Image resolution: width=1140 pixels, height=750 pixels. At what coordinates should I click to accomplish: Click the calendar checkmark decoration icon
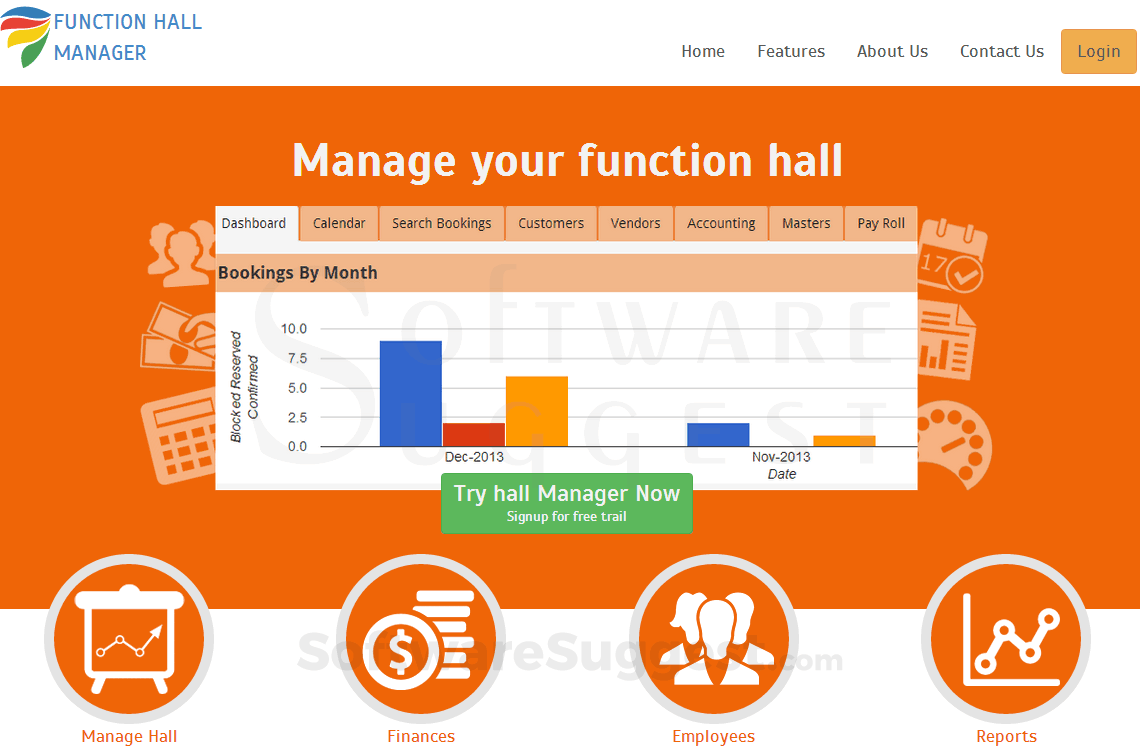(950, 255)
